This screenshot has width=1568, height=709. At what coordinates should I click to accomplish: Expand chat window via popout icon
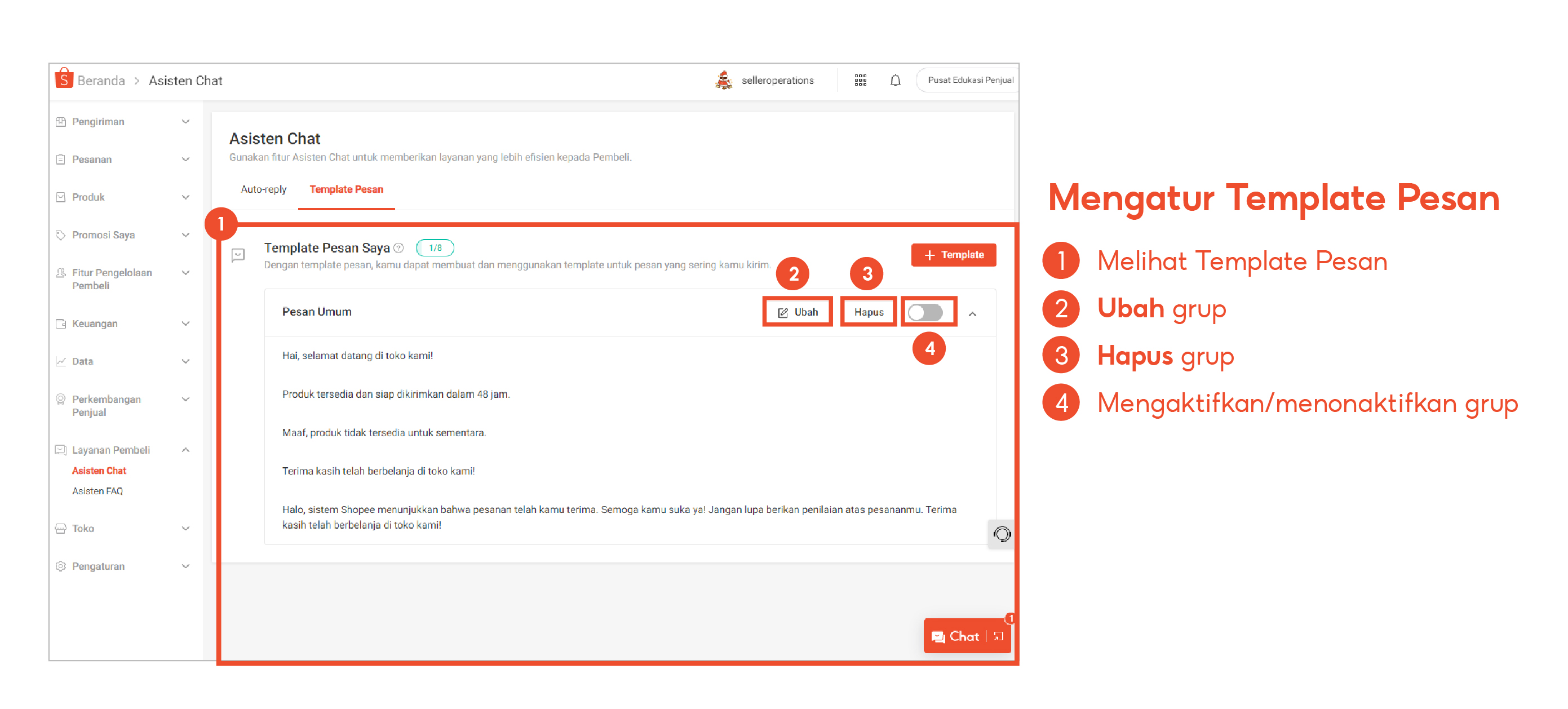coord(998,636)
